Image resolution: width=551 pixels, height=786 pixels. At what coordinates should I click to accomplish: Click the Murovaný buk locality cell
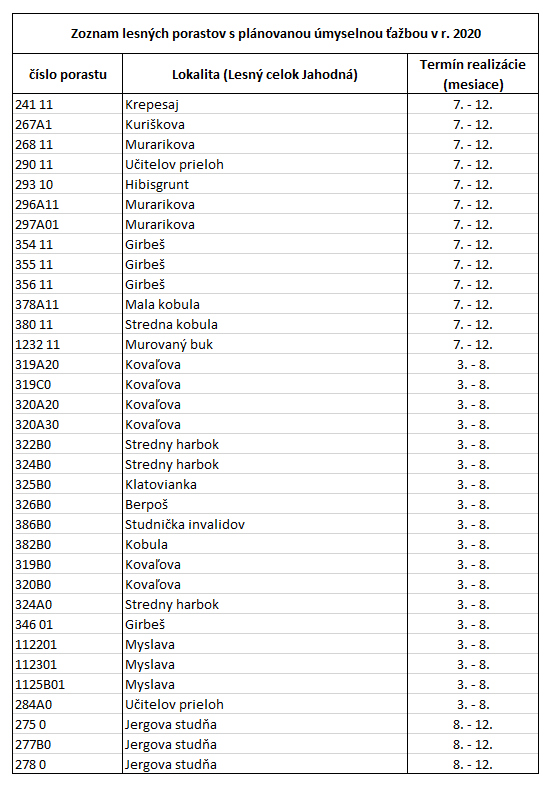click(x=265, y=344)
